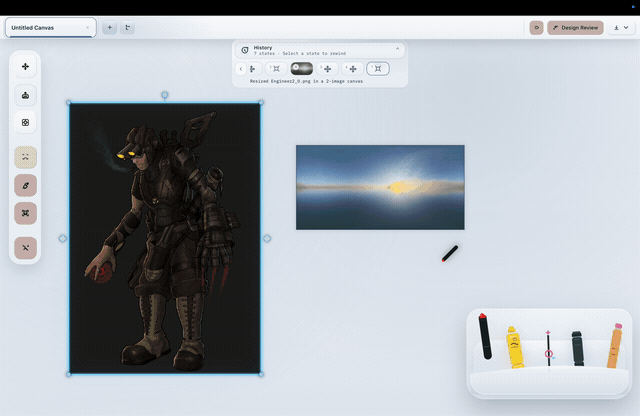Rewind to history state 5 move
The image size is (640, 416).
[x=327, y=69]
